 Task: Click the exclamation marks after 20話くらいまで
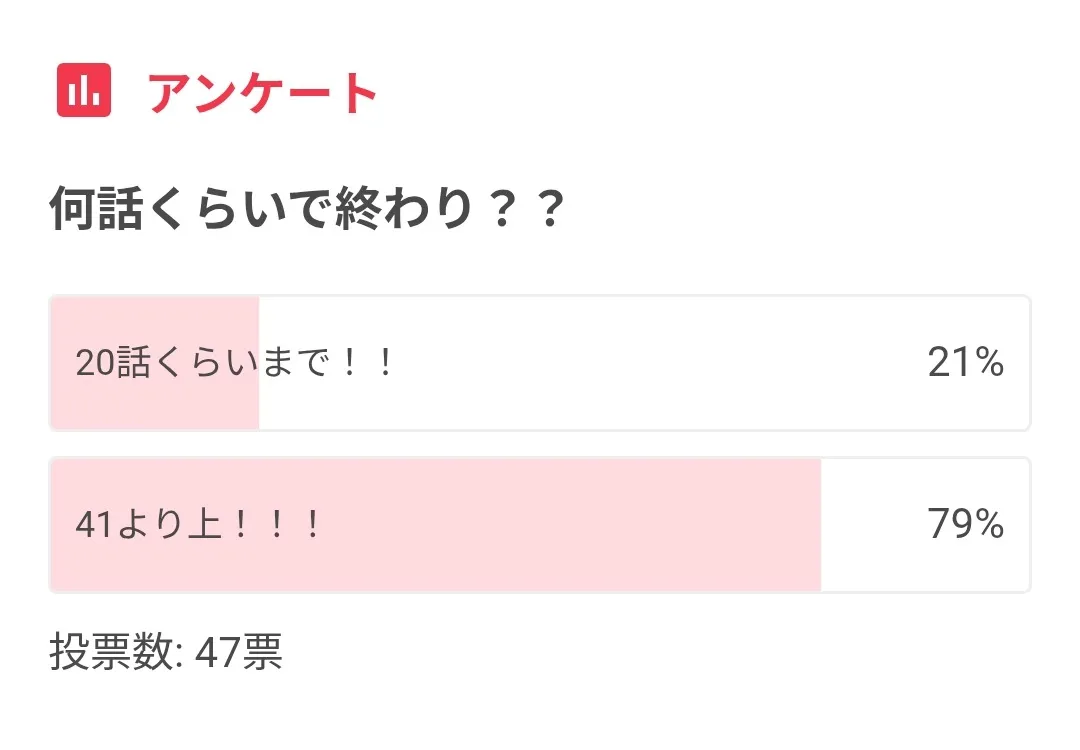point(365,363)
